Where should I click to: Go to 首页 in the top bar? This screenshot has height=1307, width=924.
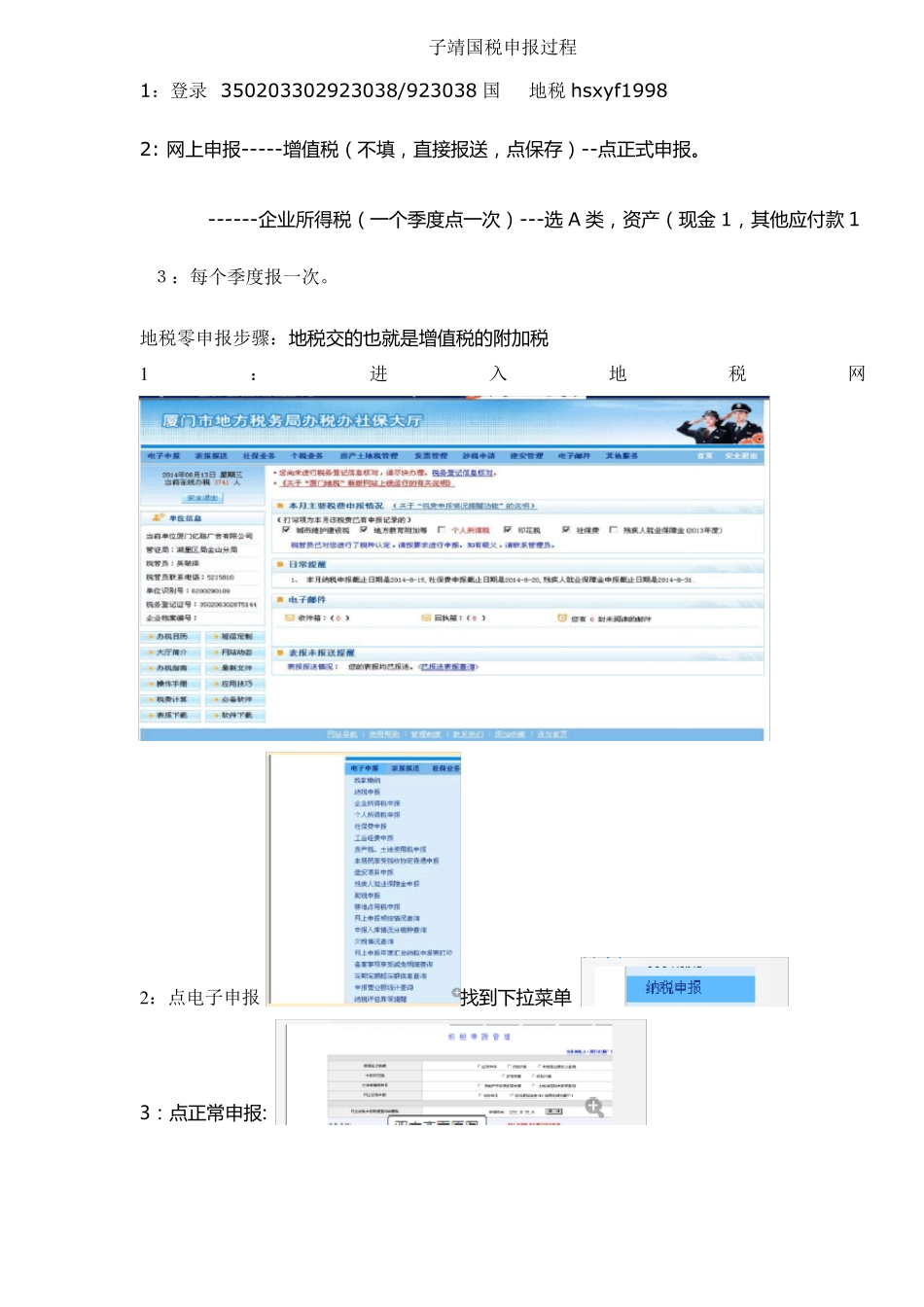coord(705,456)
